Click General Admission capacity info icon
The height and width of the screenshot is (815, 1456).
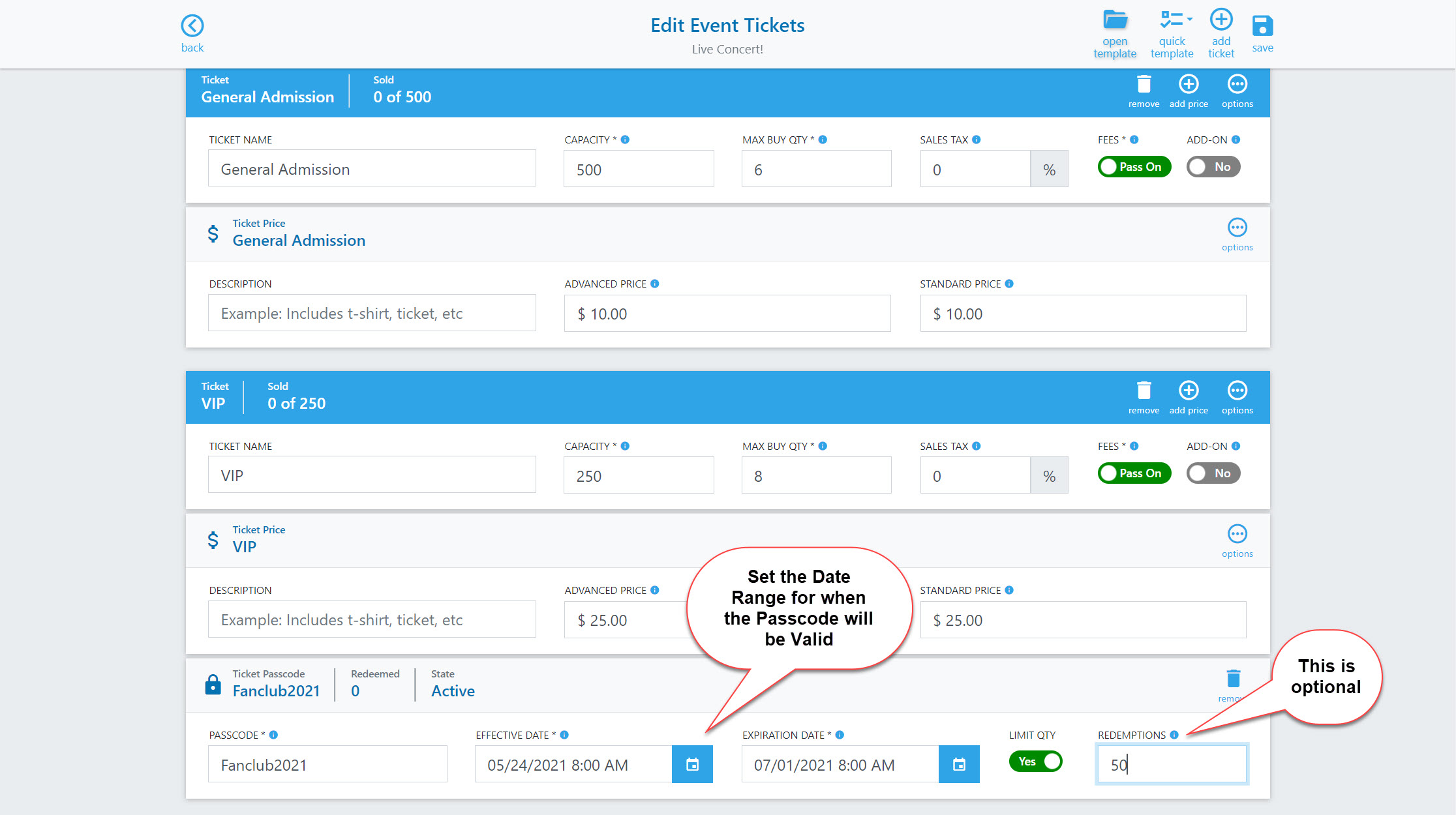click(625, 140)
